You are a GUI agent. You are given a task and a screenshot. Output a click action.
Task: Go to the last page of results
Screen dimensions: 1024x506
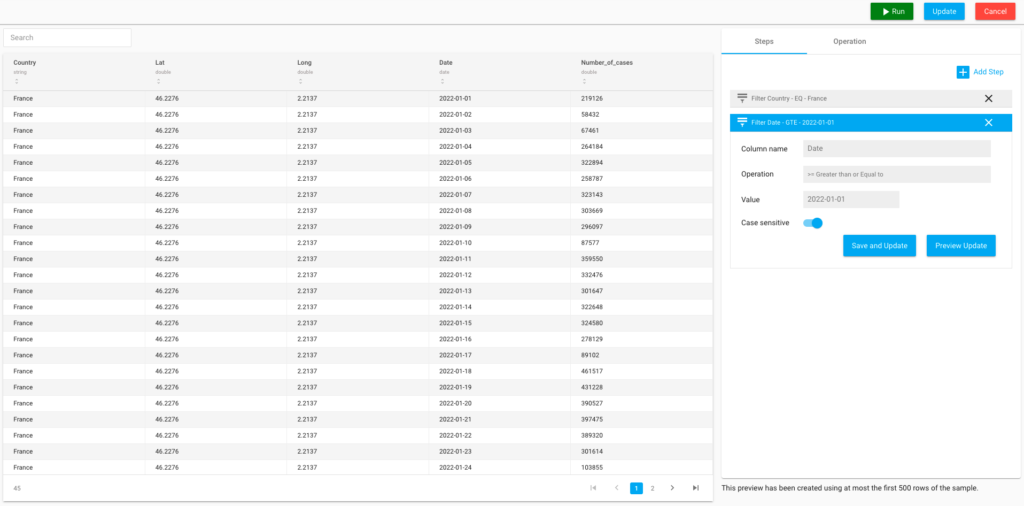pos(696,488)
